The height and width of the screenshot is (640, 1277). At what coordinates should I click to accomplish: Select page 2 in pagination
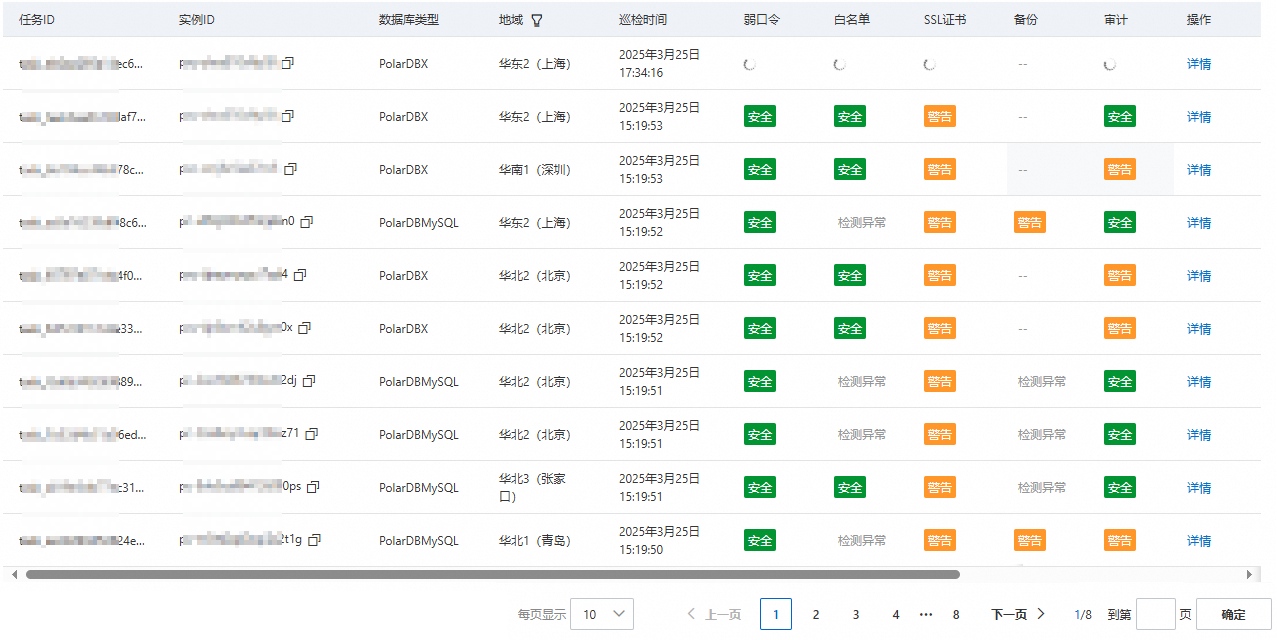pyautogui.click(x=816, y=614)
